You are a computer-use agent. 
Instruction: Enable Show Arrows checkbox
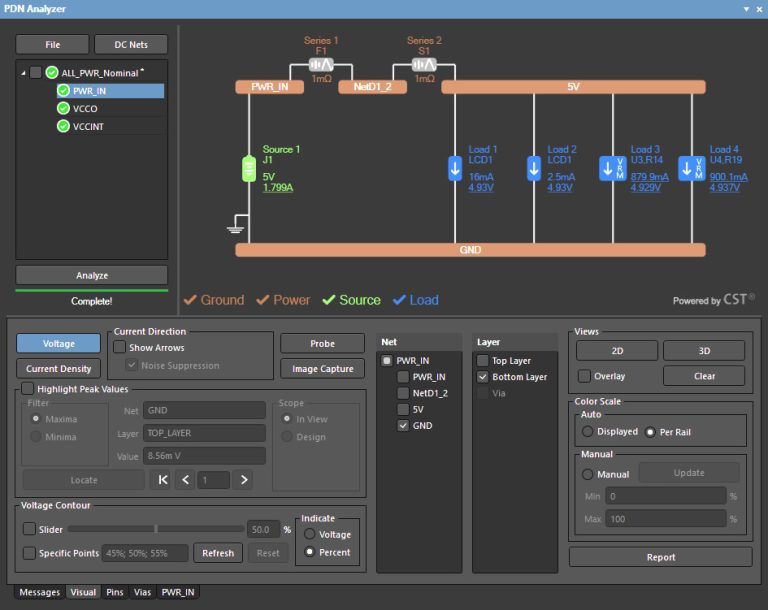point(120,347)
